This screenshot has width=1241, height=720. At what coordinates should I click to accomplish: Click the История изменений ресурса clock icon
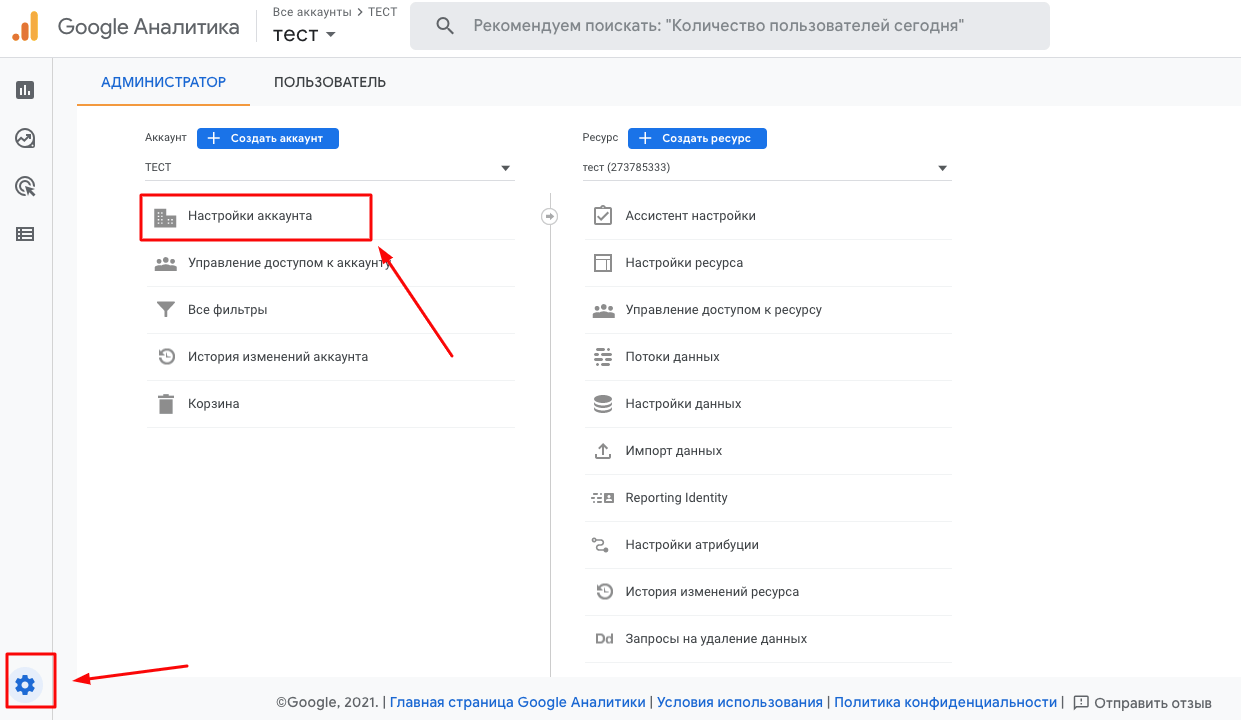[604, 592]
